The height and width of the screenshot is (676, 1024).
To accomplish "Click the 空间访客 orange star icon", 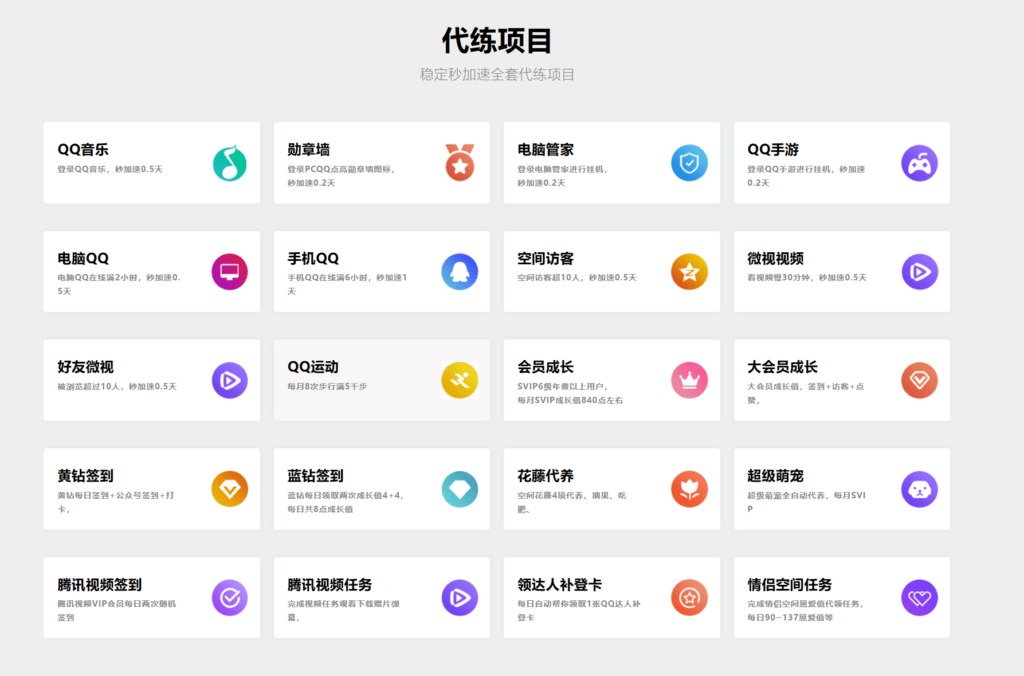I will point(690,272).
